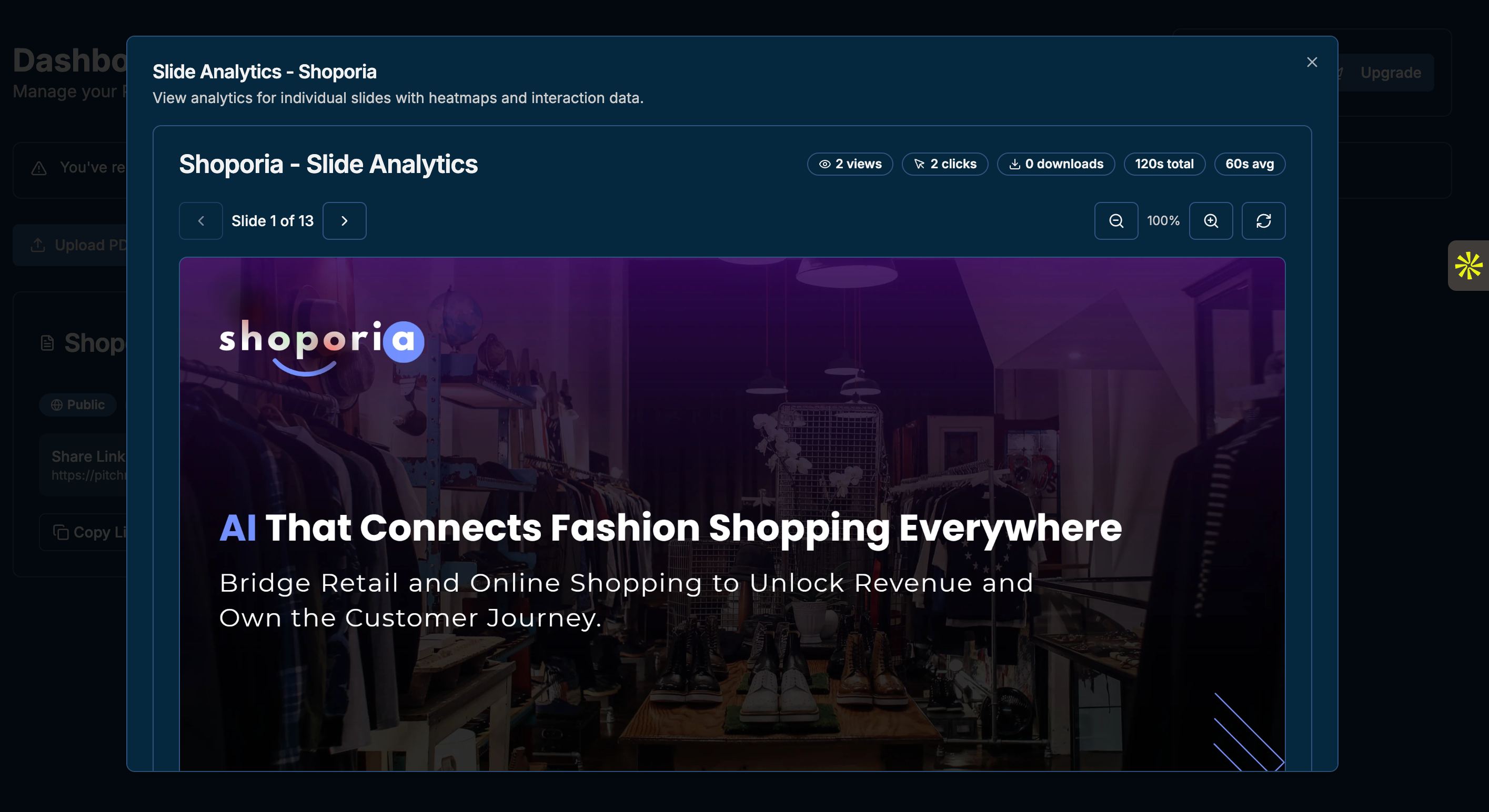Click the Shoporia slide preview image
This screenshot has height=812, width=1489.
[731, 514]
